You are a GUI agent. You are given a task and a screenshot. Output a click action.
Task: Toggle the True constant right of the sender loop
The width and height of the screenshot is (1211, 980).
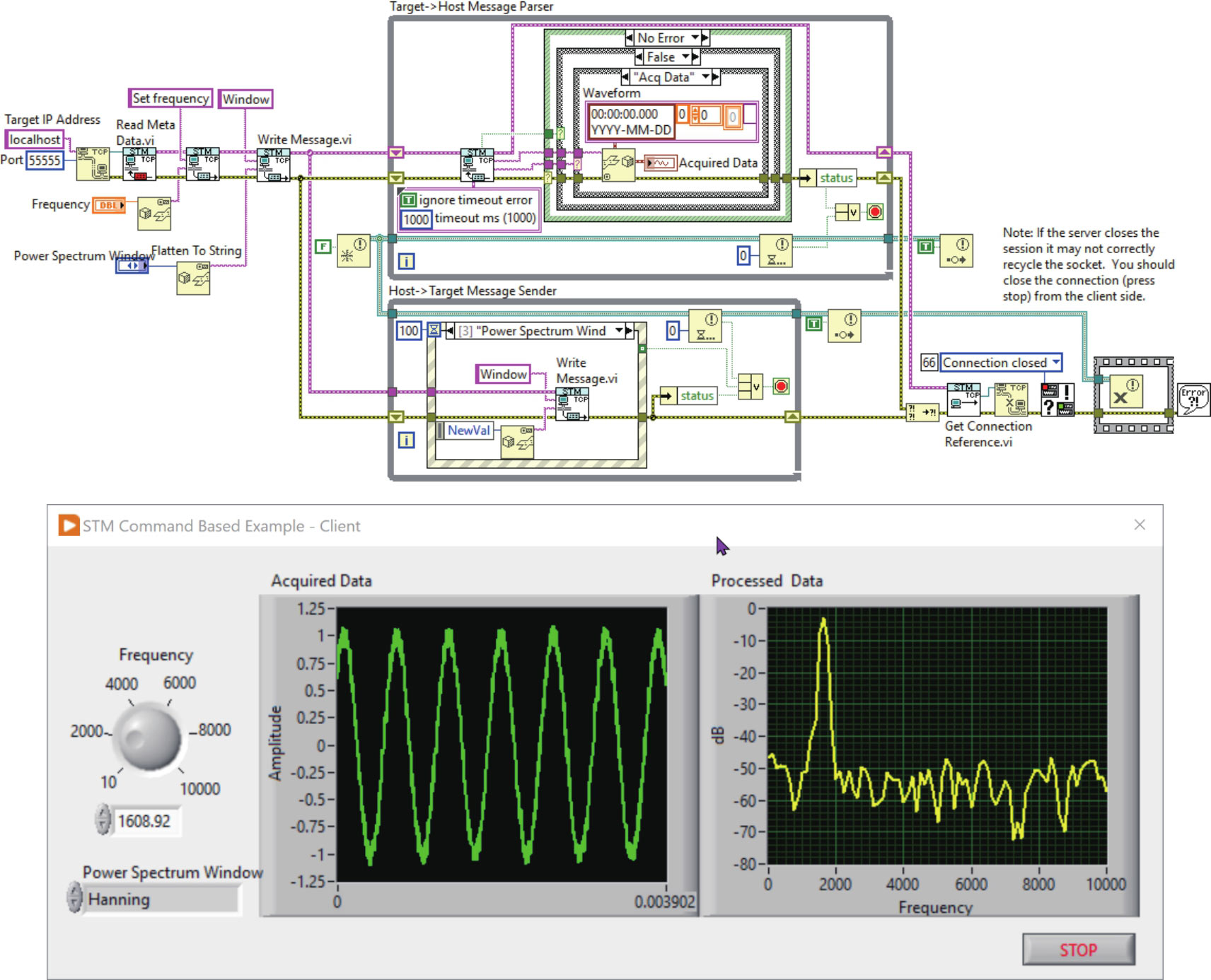(x=814, y=323)
